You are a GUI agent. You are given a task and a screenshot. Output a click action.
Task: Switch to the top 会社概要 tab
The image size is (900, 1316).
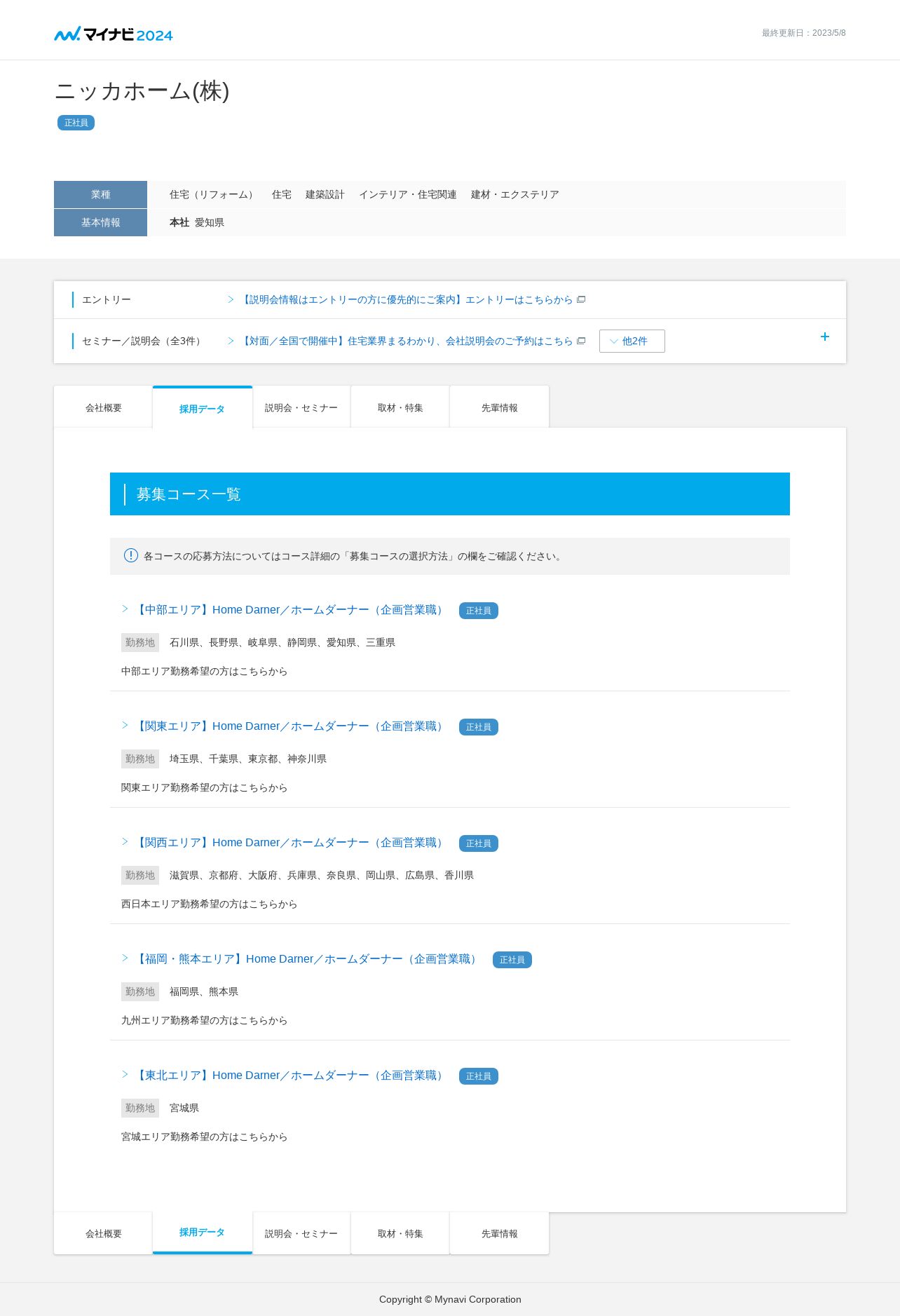103,407
